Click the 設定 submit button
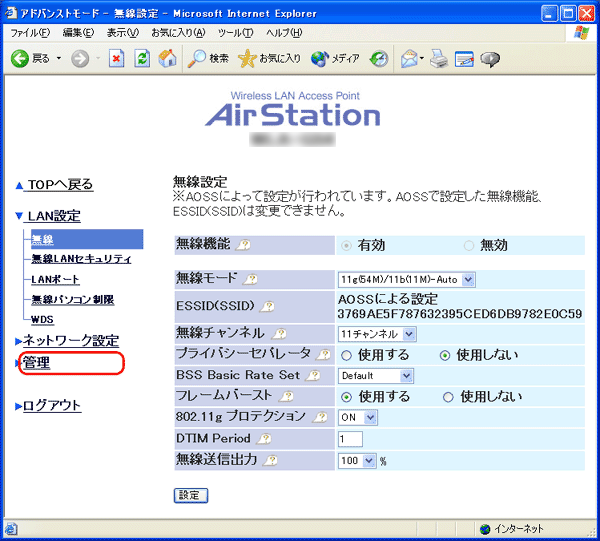 (191, 495)
